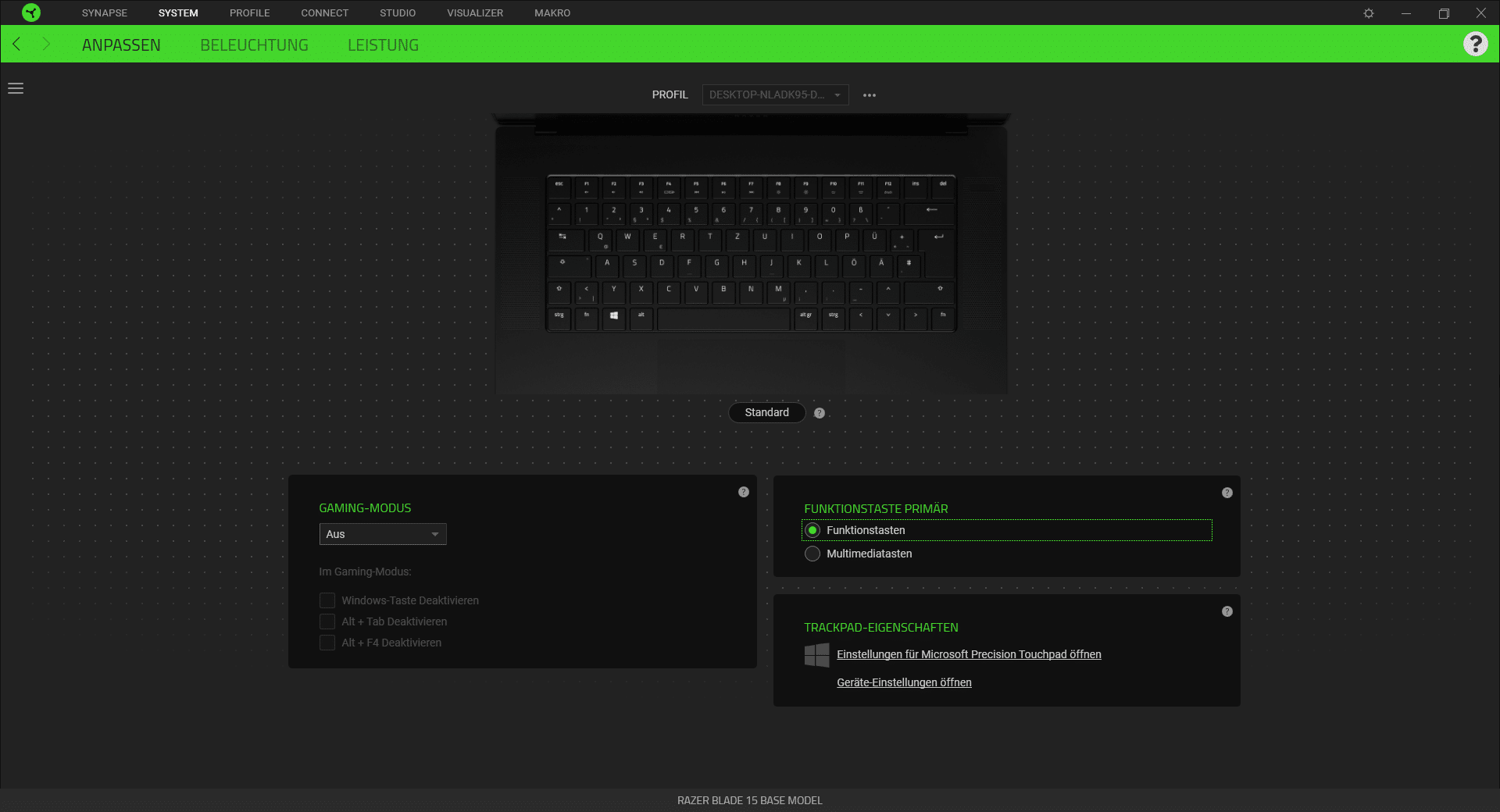Show help for Gaming-Modus panel
Screen dimensions: 1500x812
pos(743,492)
